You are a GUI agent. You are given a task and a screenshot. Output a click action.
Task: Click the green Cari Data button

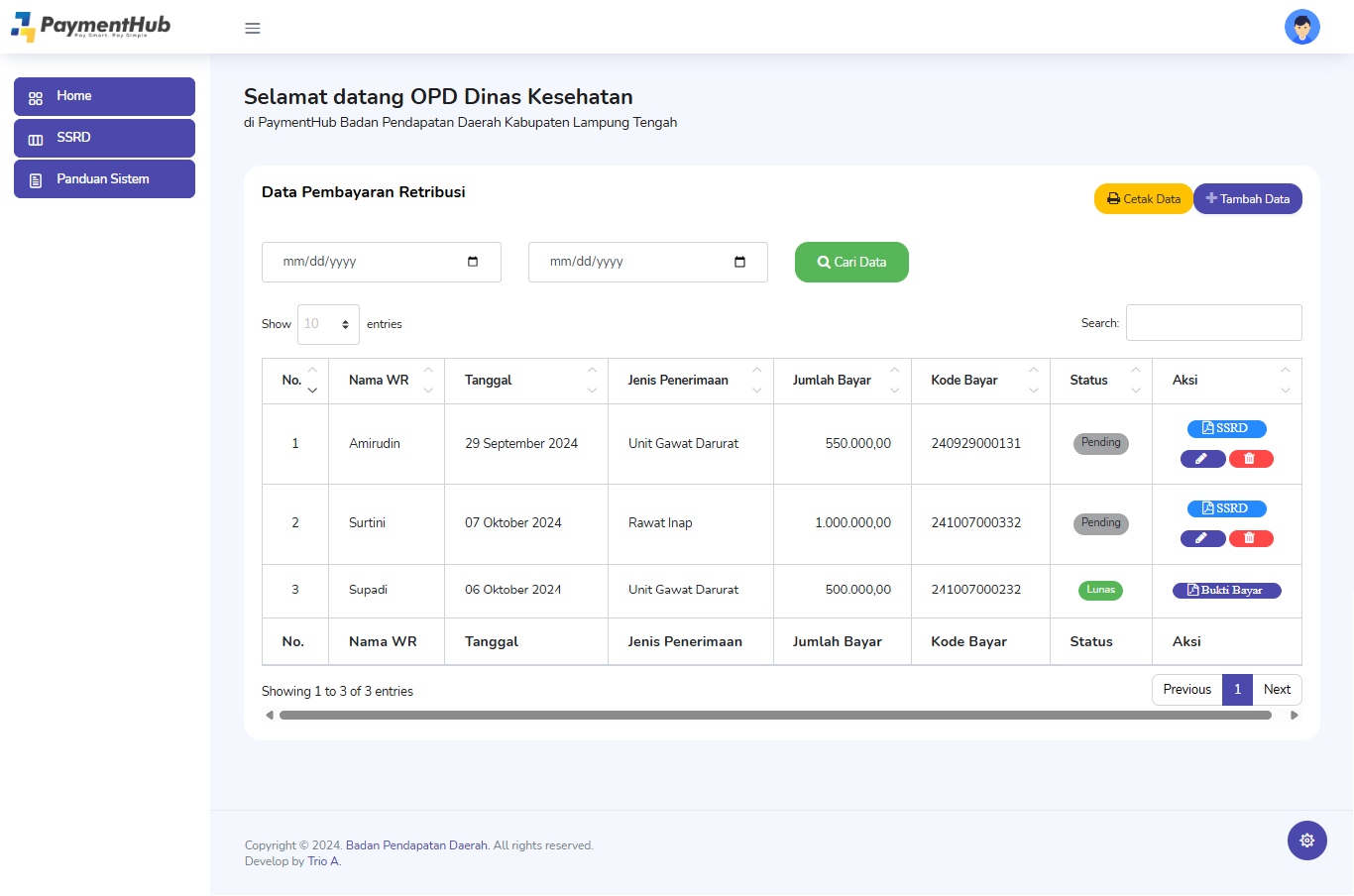click(x=851, y=263)
